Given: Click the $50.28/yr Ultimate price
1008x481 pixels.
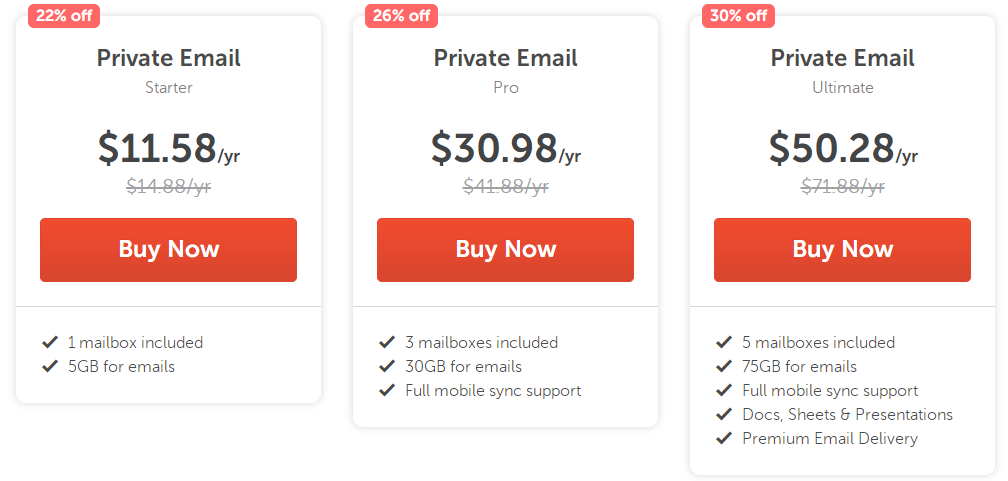Looking at the screenshot, I should coord(842,148).
